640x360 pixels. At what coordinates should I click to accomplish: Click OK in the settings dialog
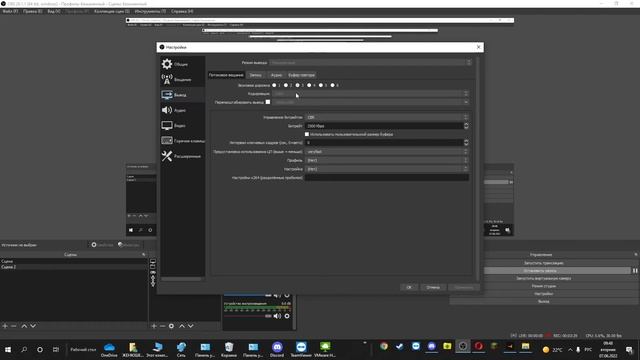pyautogui.click(x=409, y=287)
